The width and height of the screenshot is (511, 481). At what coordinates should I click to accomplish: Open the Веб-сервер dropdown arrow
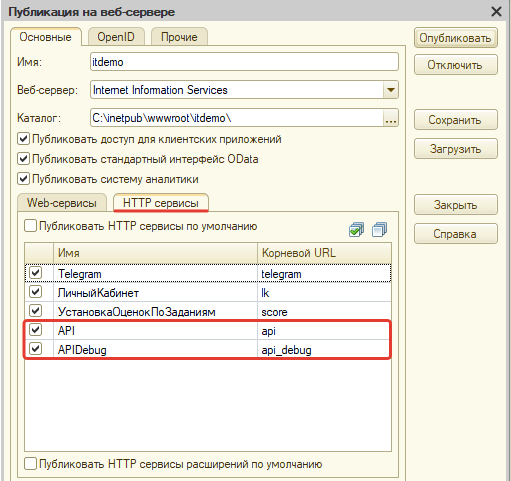click(x=391, y=90)
